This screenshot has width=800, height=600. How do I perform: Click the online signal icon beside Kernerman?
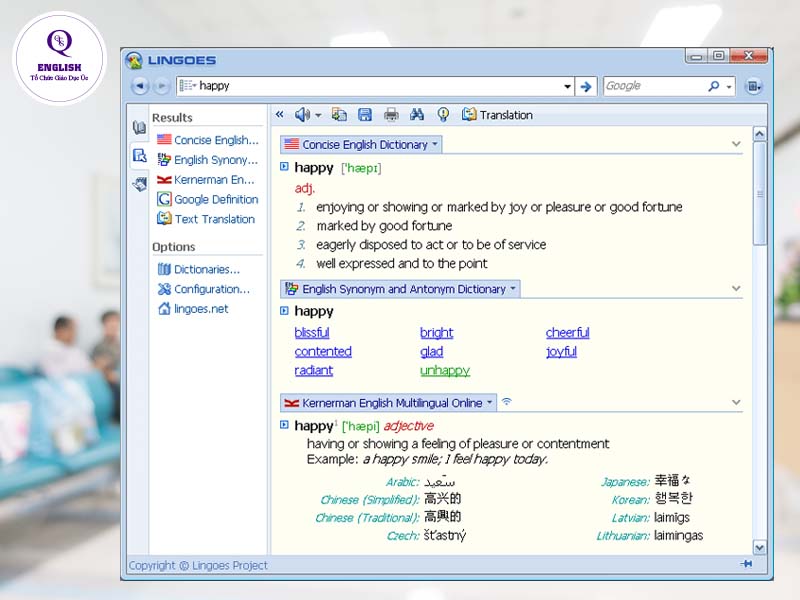506,402
